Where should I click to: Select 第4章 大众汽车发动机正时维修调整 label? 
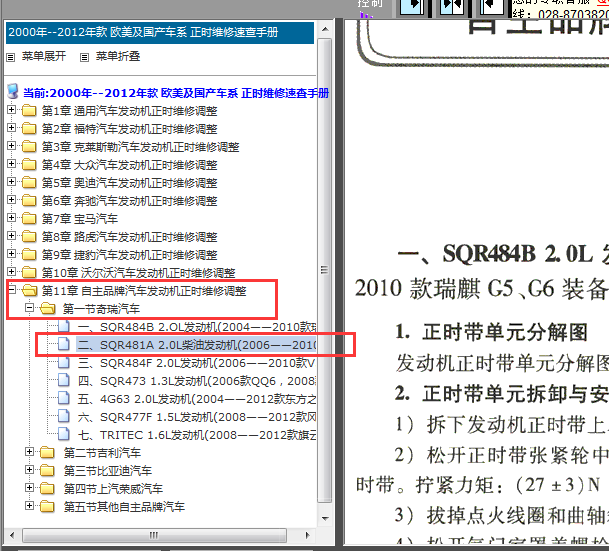(129, 165)
